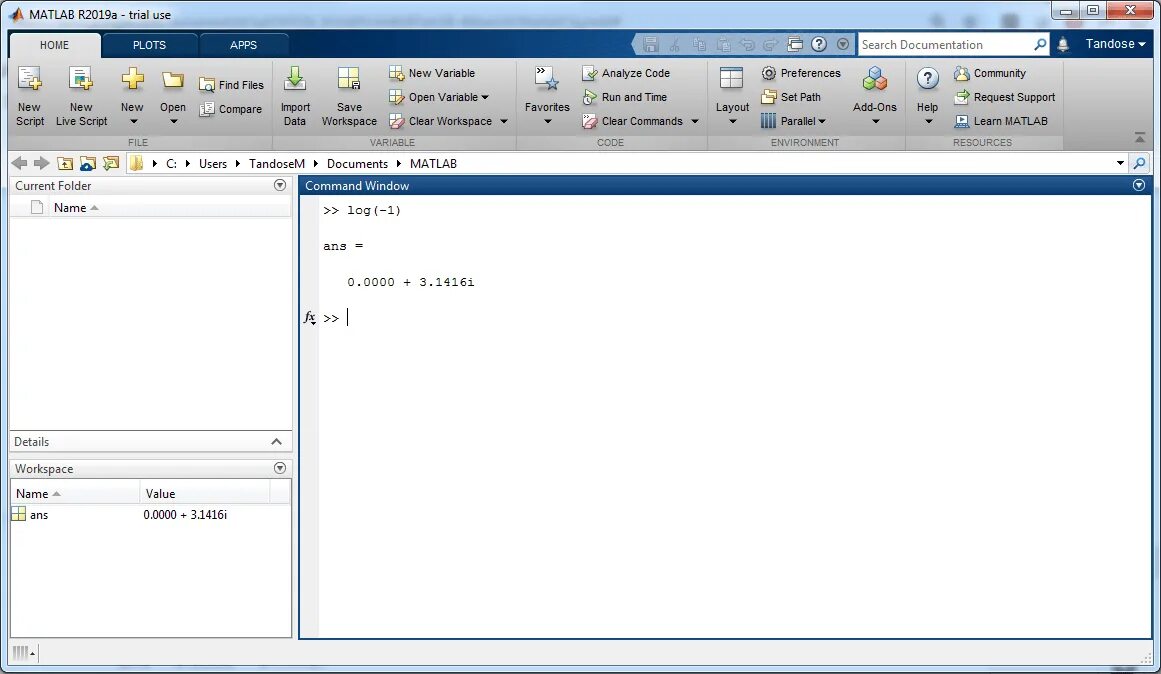Search the current folder magnifier icon
This screenshot has height=674, width=1161.
click(1140, 163)
